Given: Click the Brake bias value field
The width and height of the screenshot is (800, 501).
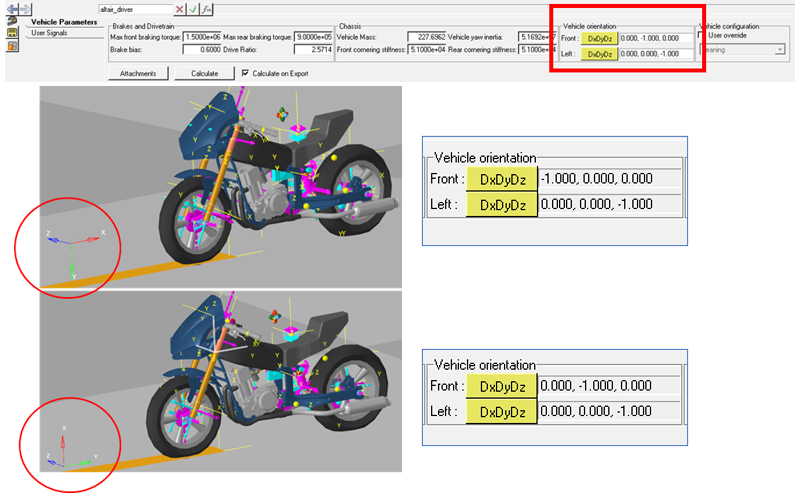Looking at the screenshot, I should tap(202, 49).
